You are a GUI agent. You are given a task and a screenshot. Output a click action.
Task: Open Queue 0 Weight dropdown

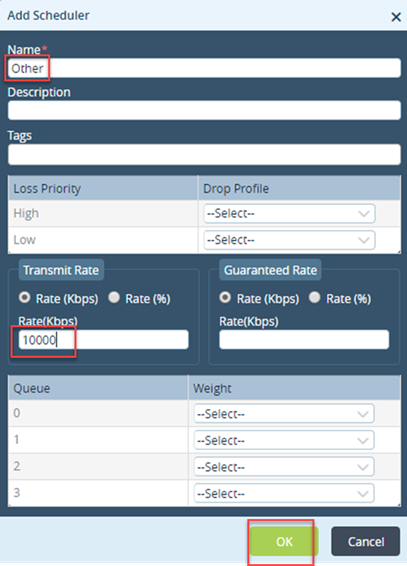[x=284, y=414]
